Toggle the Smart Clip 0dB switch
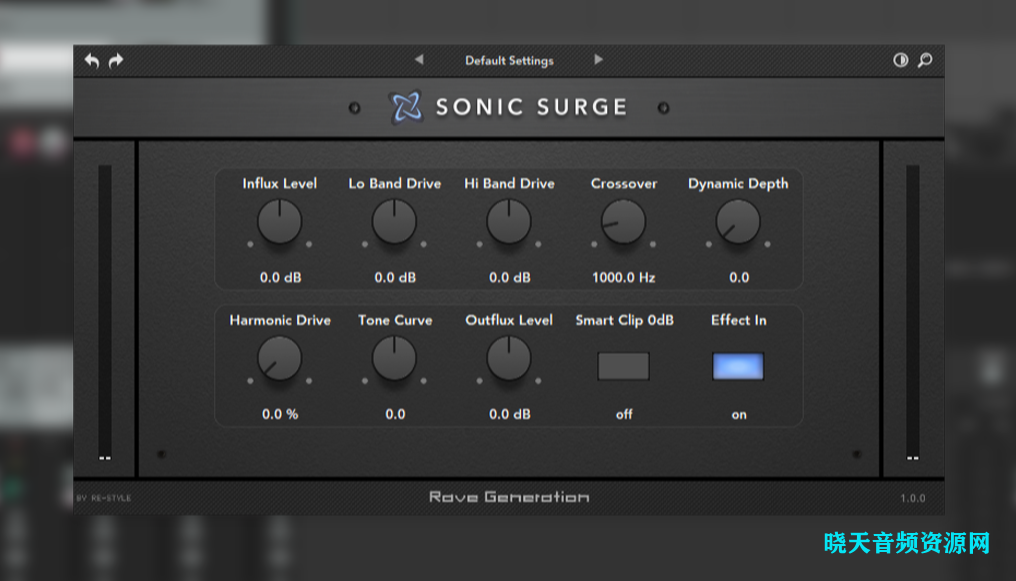 click(623, 366)
